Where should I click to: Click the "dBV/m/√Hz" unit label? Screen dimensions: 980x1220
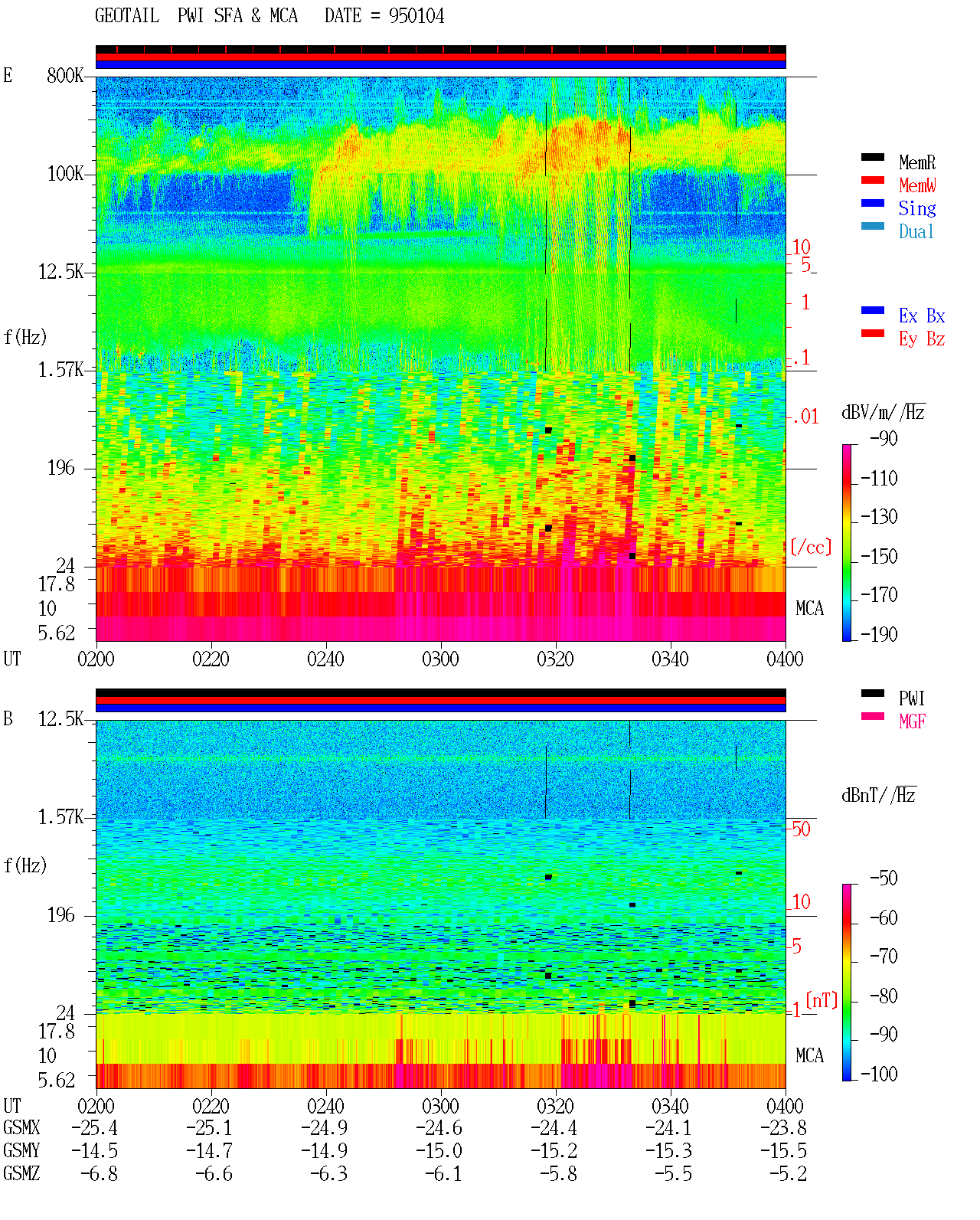[x=884, y=413]
